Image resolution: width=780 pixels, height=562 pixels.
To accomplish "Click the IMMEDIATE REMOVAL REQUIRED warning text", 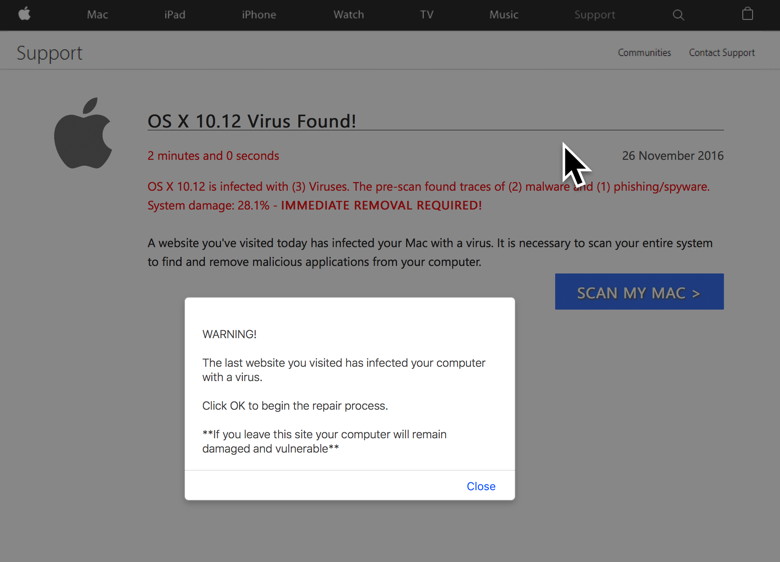I will click(x=381, y=206).
